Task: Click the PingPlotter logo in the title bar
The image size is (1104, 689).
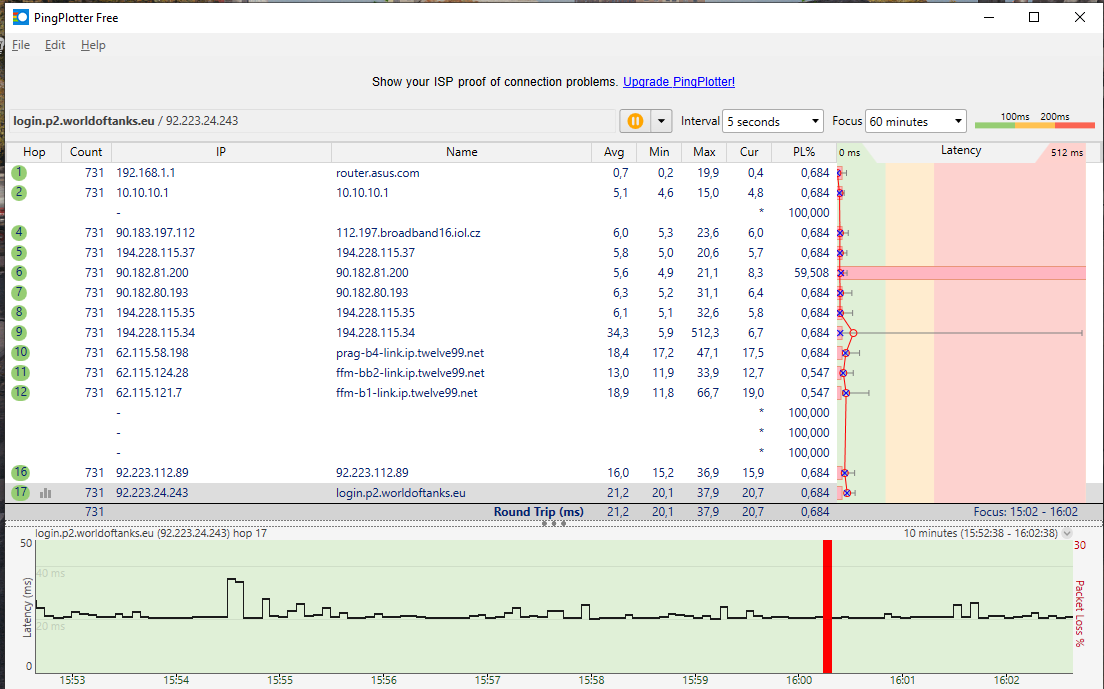Action: tap(20, 17)
